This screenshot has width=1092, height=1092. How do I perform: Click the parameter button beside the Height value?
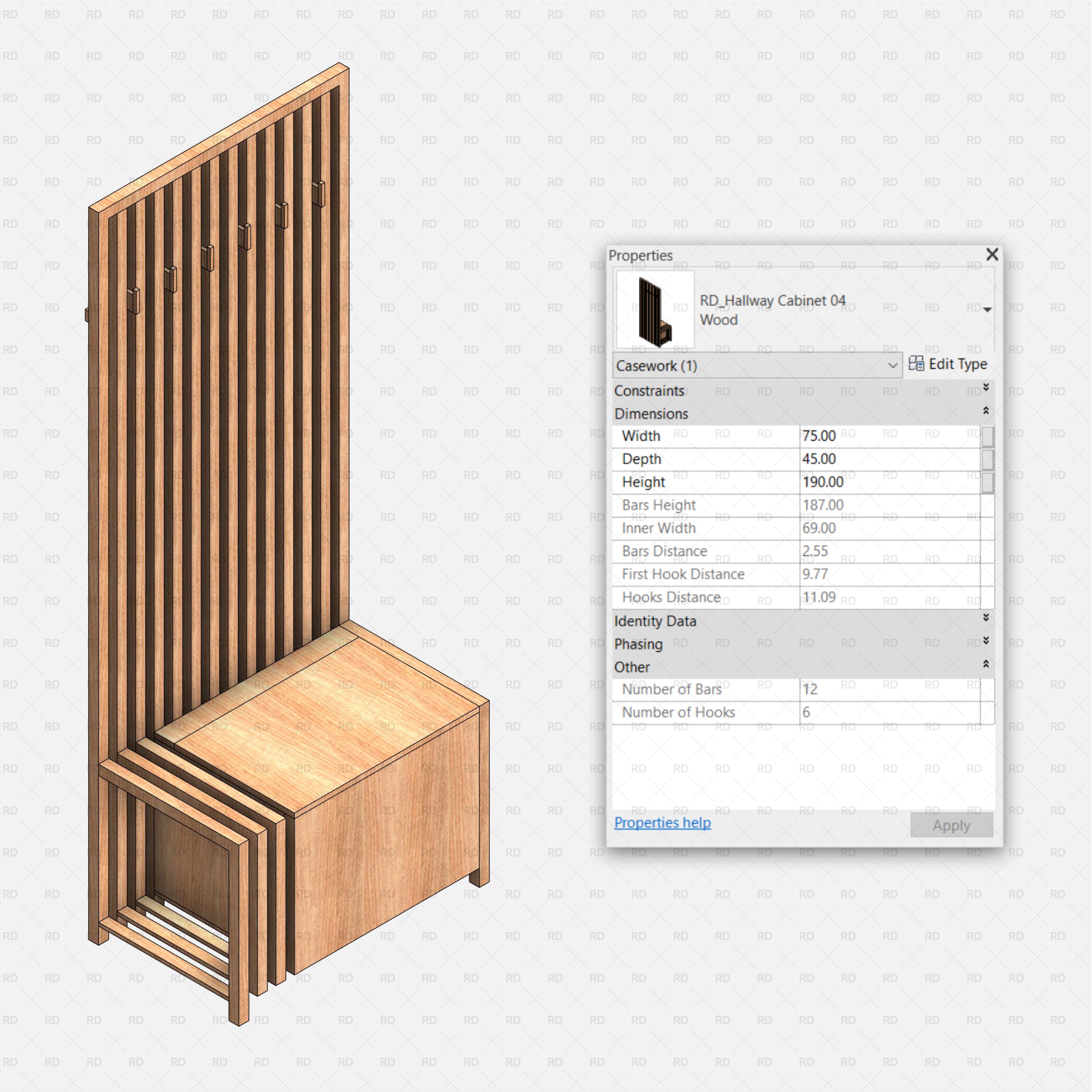(988, 482)
